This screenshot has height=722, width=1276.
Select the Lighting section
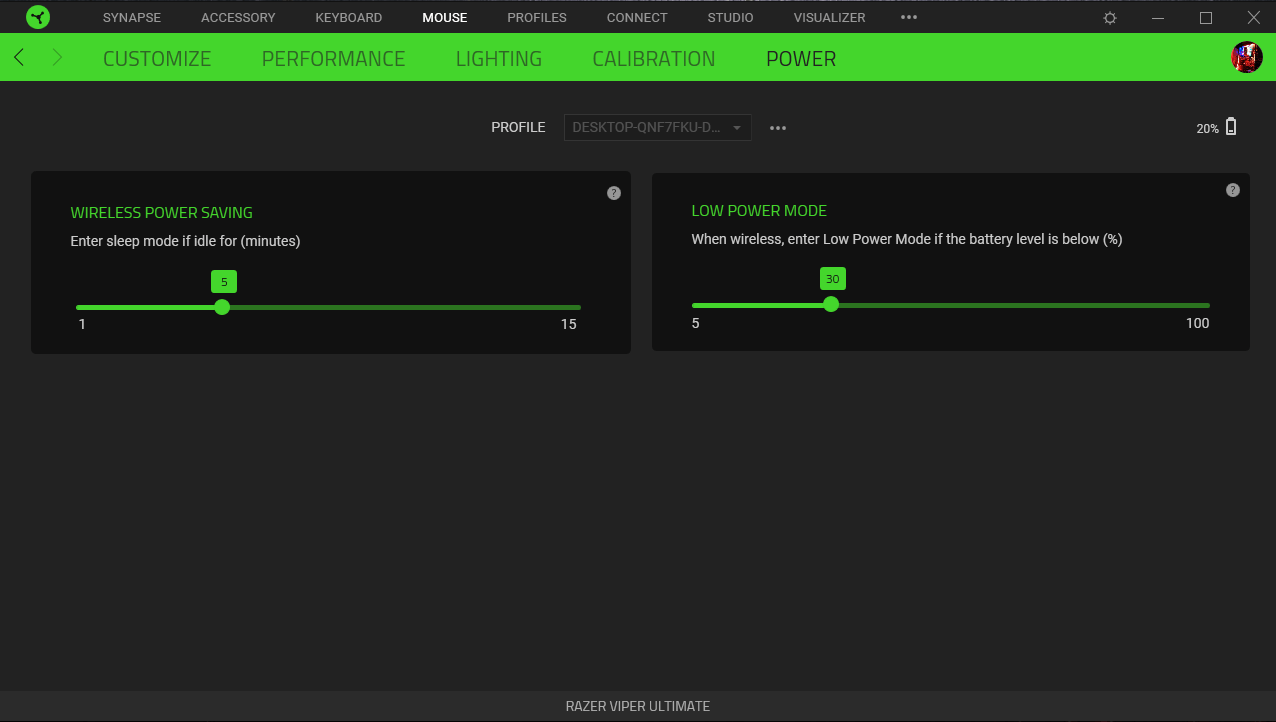coord(498,59)
